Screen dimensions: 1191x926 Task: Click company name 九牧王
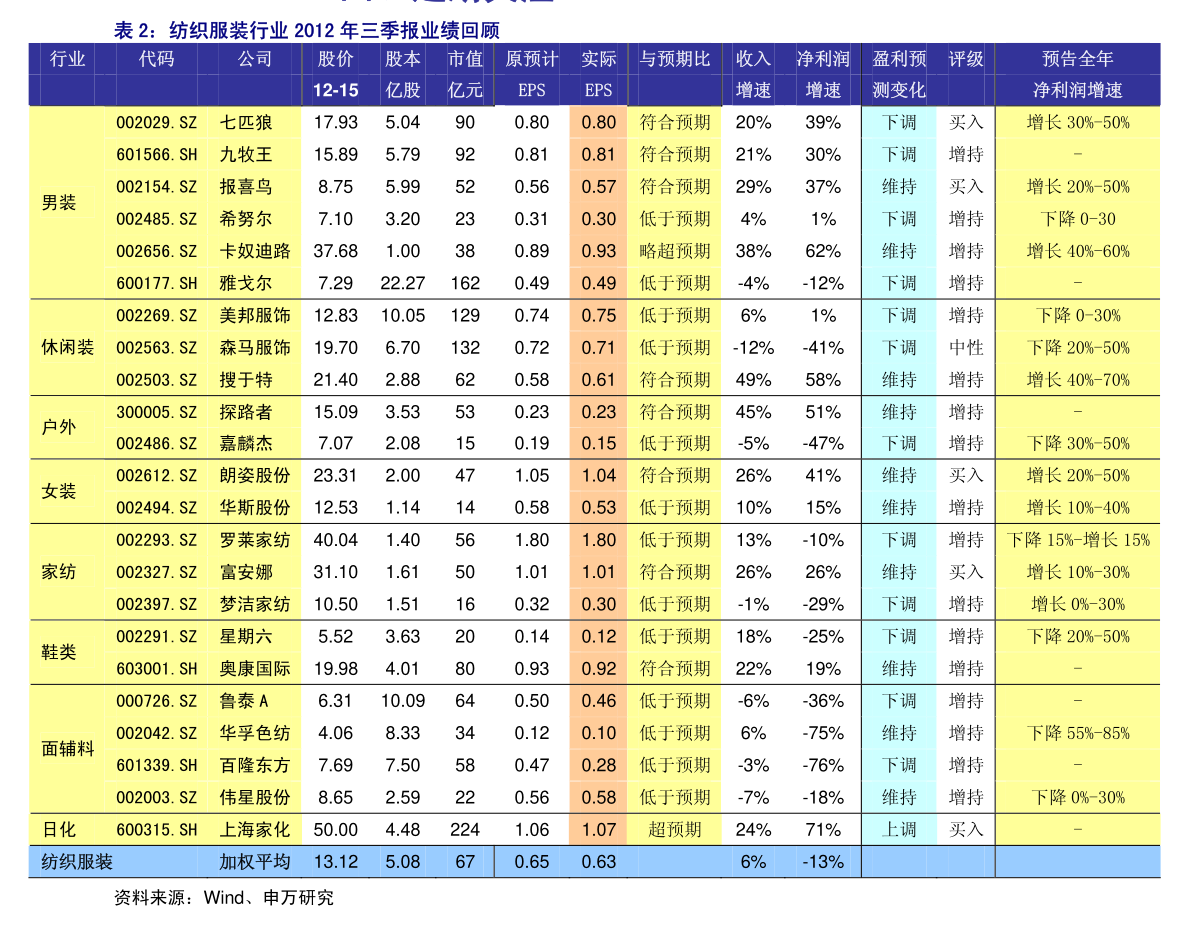[x=245, y=155]
